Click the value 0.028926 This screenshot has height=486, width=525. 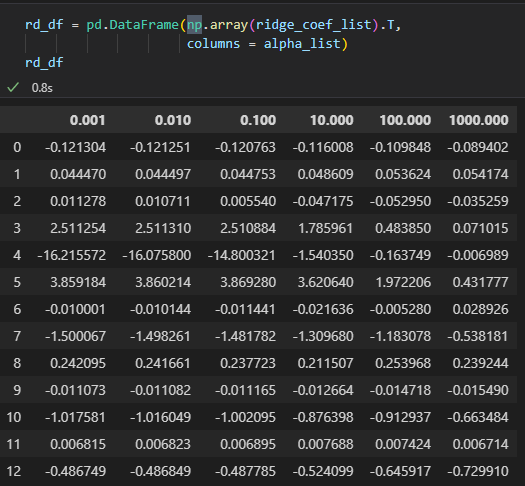pos(480,309)
